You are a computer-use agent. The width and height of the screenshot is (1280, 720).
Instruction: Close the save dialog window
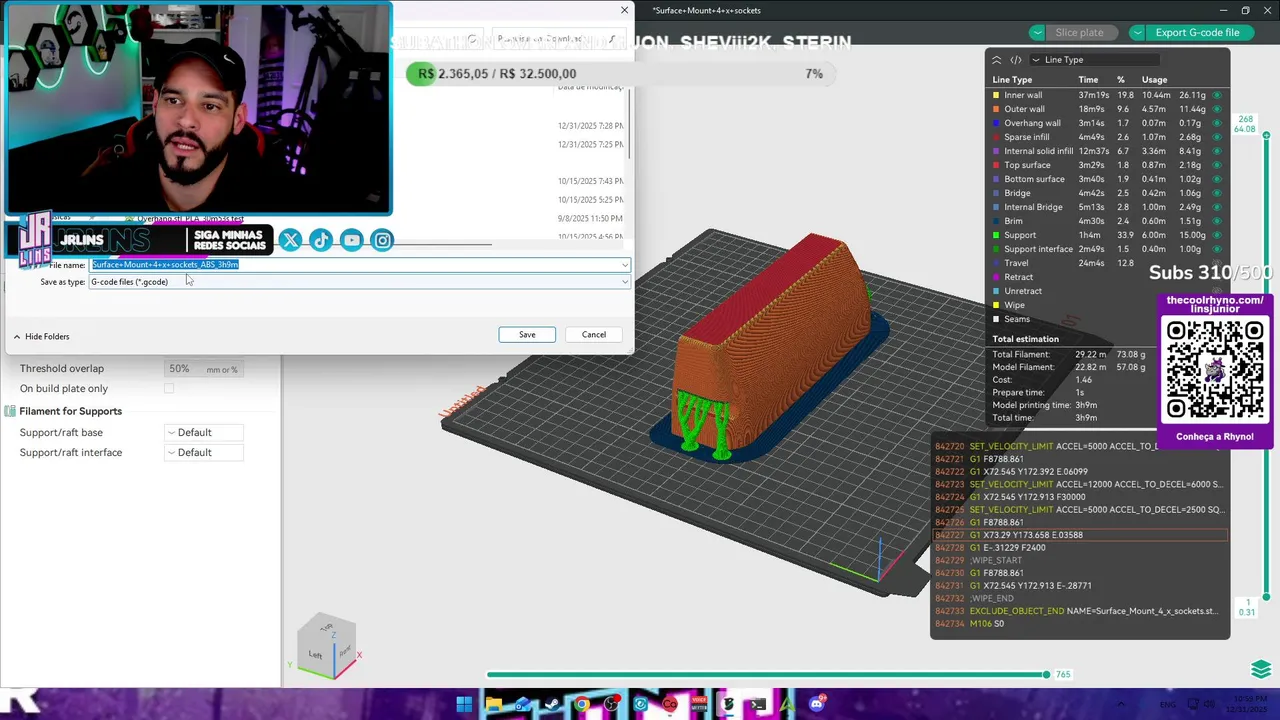(x=625, y=10)
